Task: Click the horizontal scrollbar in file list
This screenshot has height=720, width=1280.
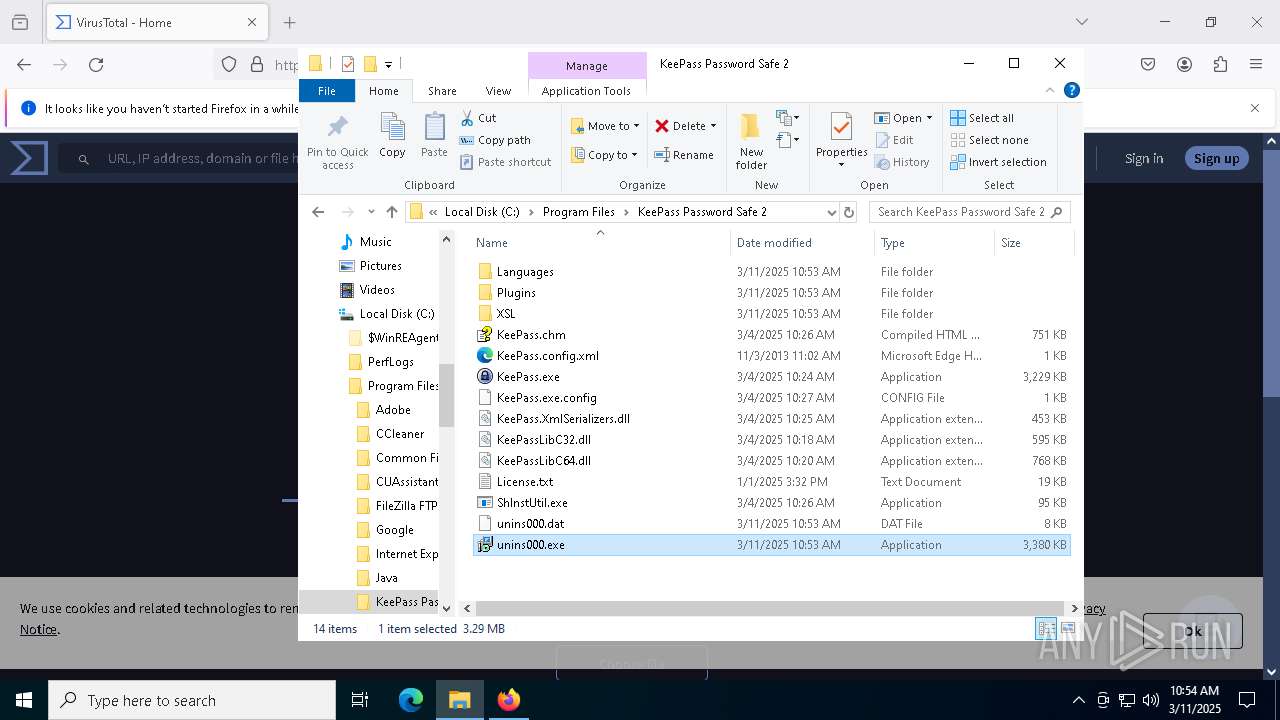Action: pos(769,608)
